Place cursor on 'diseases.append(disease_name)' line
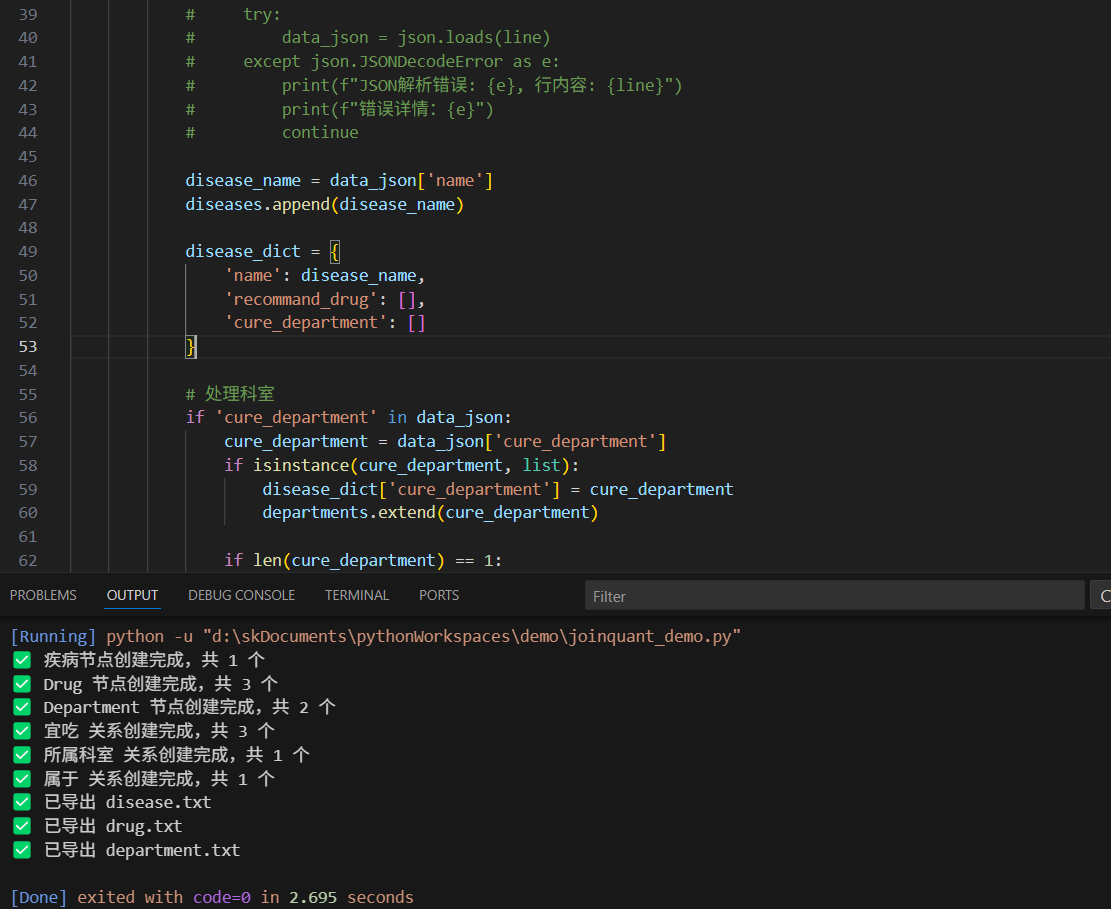 click(x=324, y=204)
